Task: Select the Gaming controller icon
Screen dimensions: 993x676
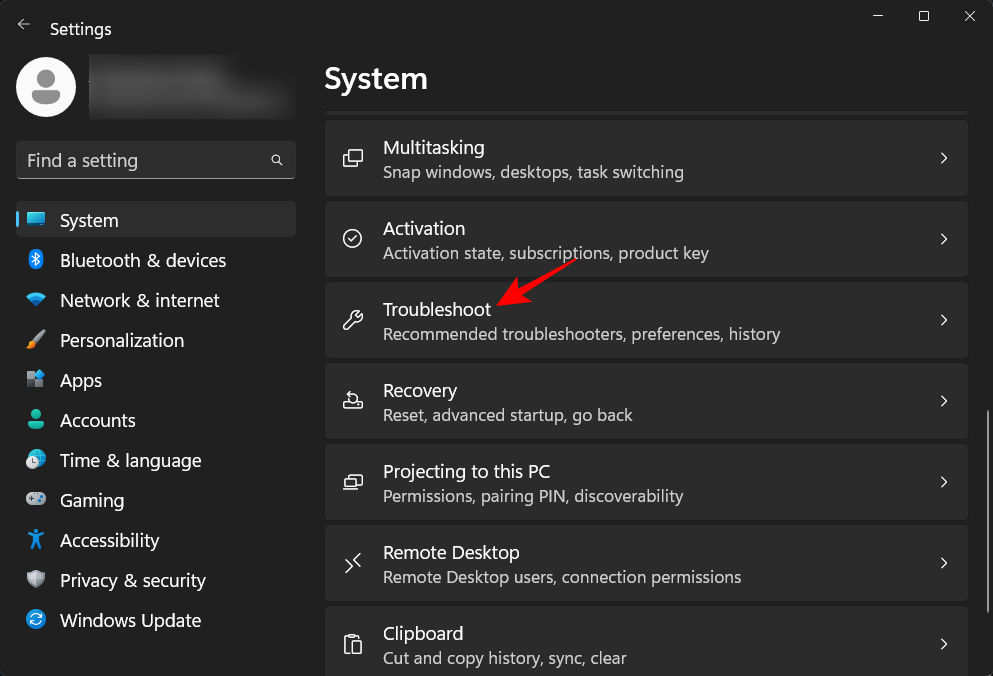Action: click(x=36, y=500)
